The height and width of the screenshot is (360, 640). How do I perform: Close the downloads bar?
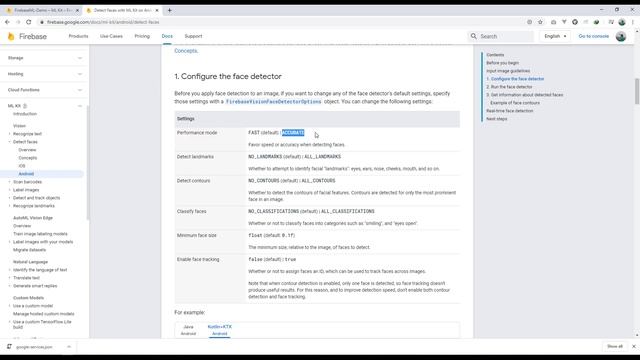[x=633, y=347]
